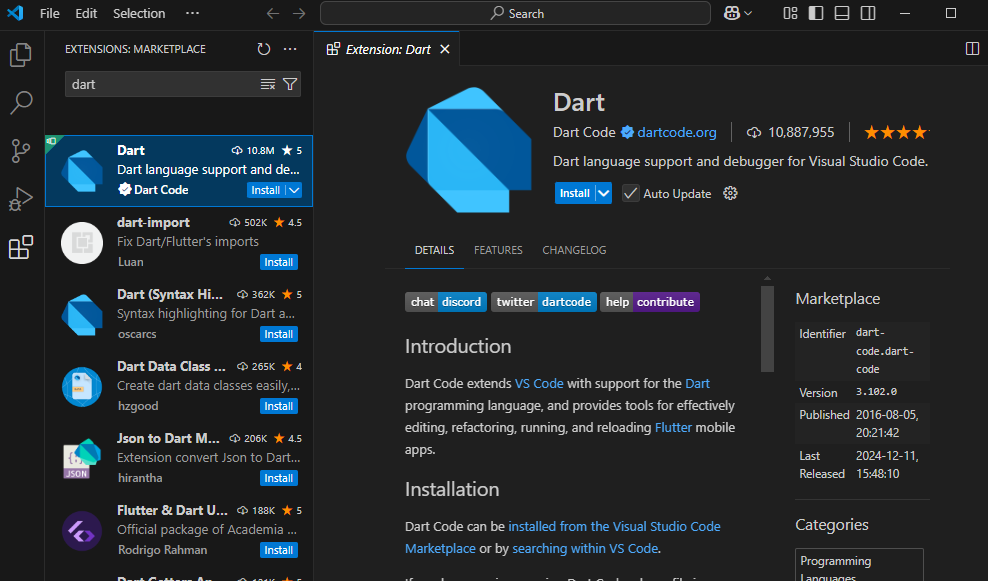Image resolution: width=988 pixels, height=581 pixels.
Task: Open the extensions filter funnel
Action: click(290, 84)
